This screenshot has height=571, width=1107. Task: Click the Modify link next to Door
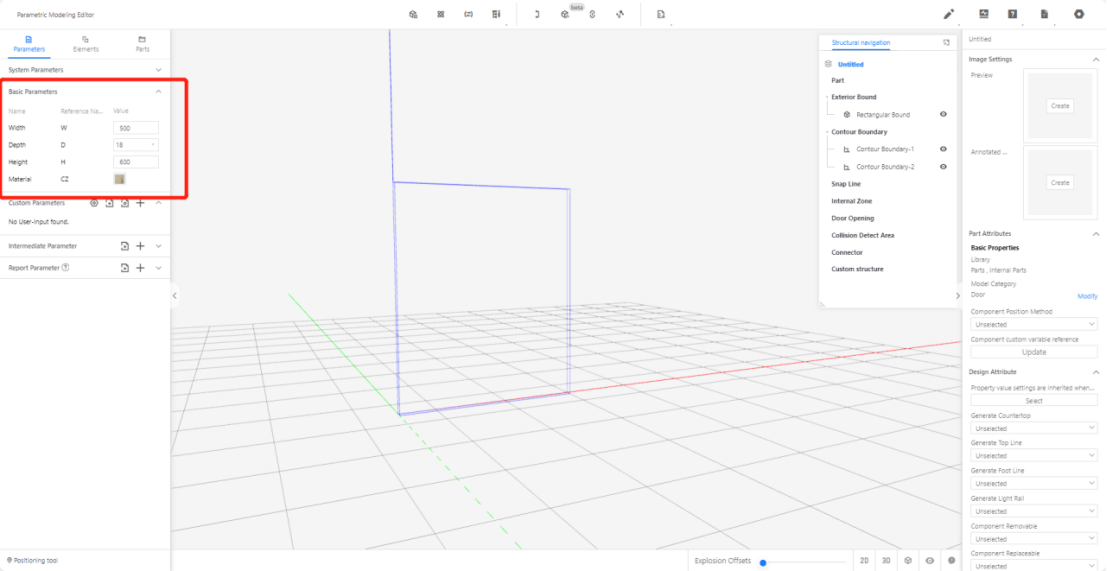(x=1086, y=296)
